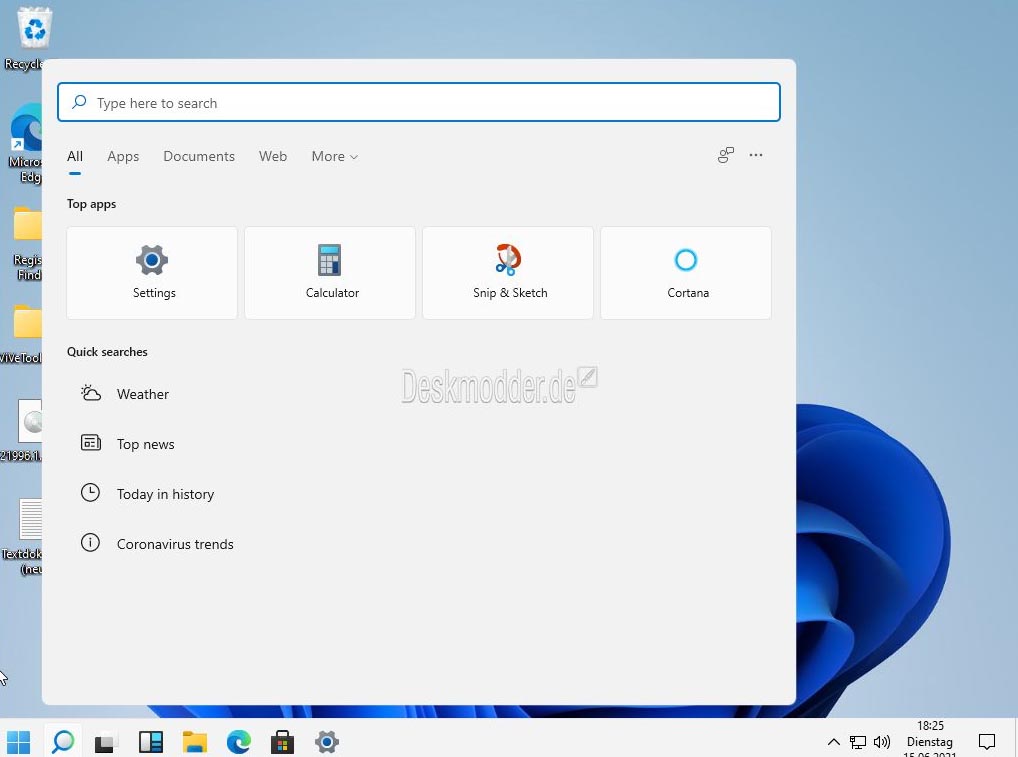The width and height of the screenshot is (1018, 757).
Task: Switch to the Web tab
Action: 273,156
